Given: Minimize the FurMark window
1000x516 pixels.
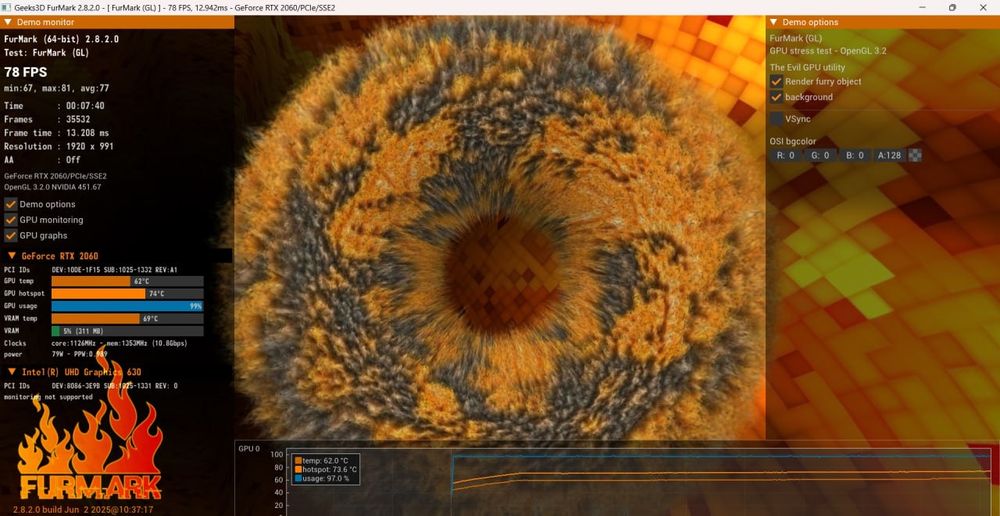Looking at the screenshot, I should click(x=923, y=8).
